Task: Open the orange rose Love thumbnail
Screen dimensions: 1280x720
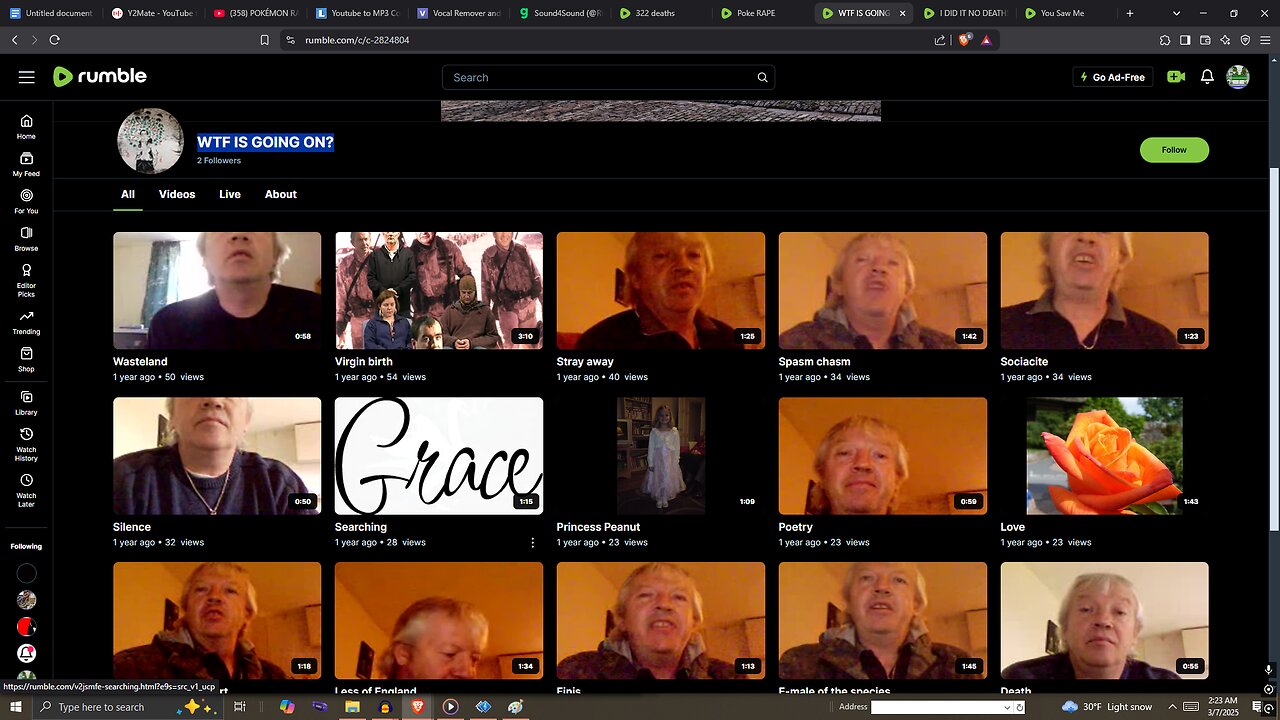Action: click(x=1105, y=456)
